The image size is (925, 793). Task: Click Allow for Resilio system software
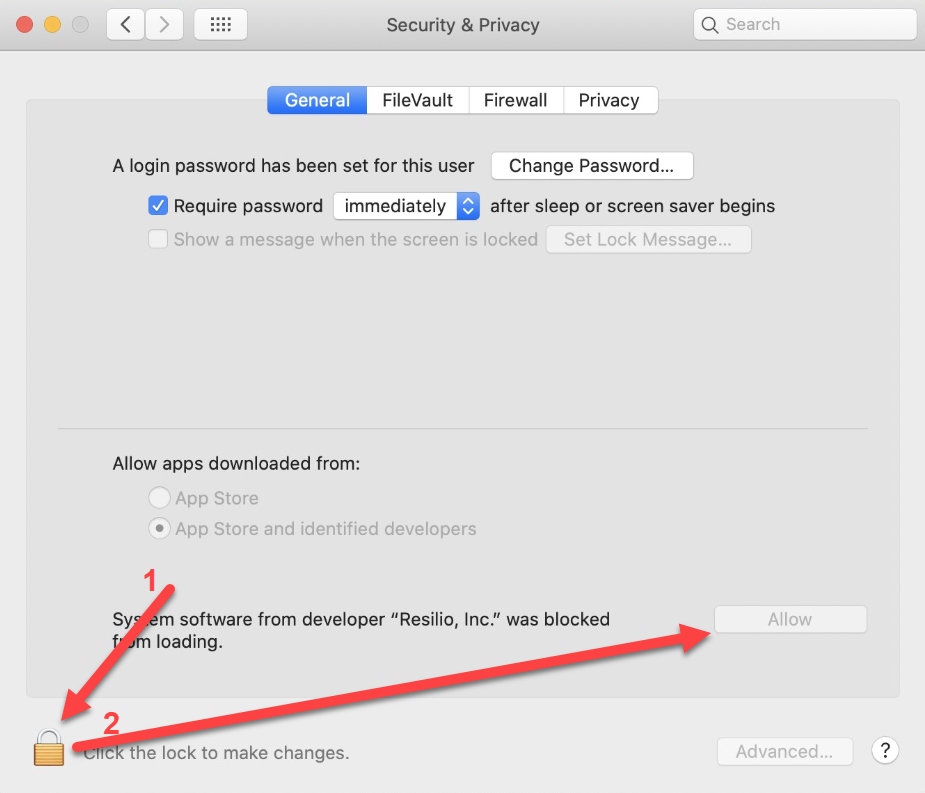[790, 619]
